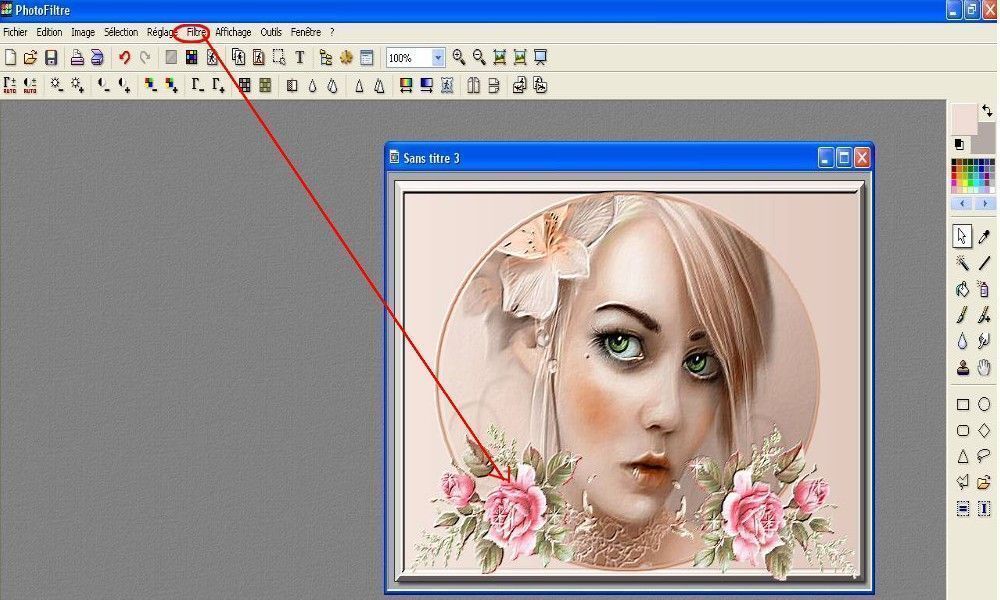Decrease gamma with gamma minus icon
The width and height of the screenshot is (1000, 600).
[x=198, y=85]
